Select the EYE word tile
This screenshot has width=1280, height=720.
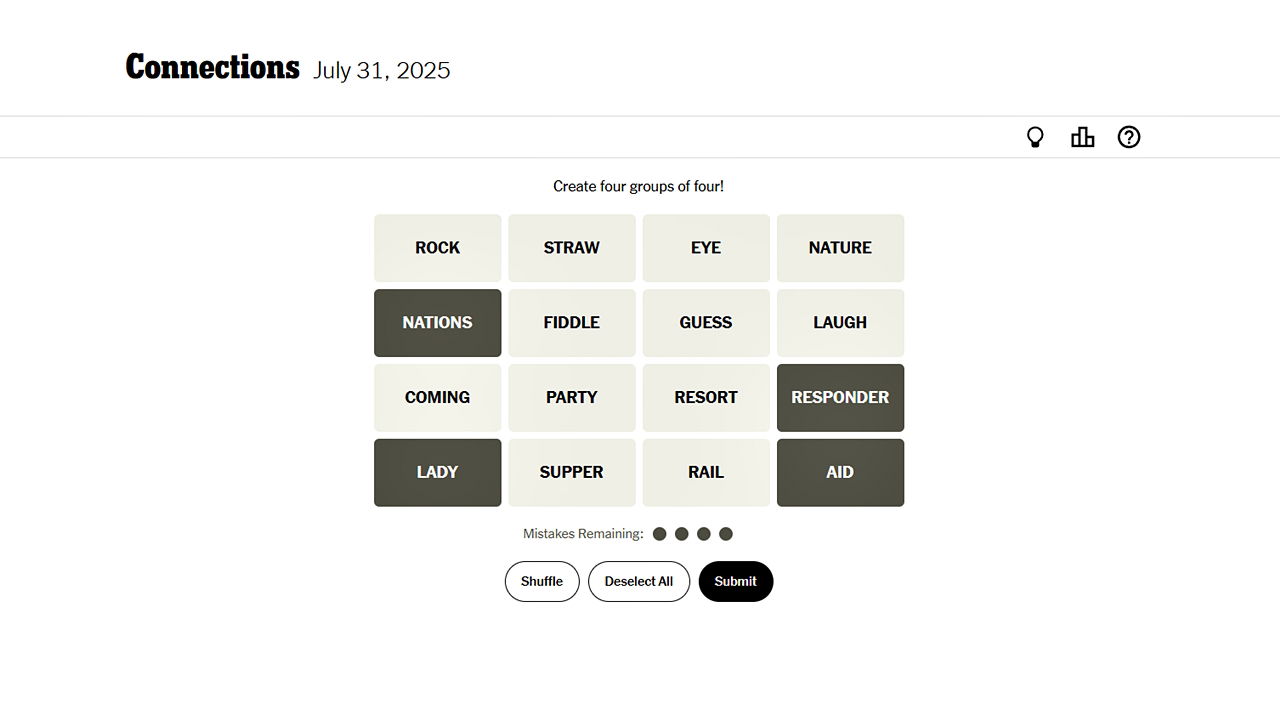point(706,248)
